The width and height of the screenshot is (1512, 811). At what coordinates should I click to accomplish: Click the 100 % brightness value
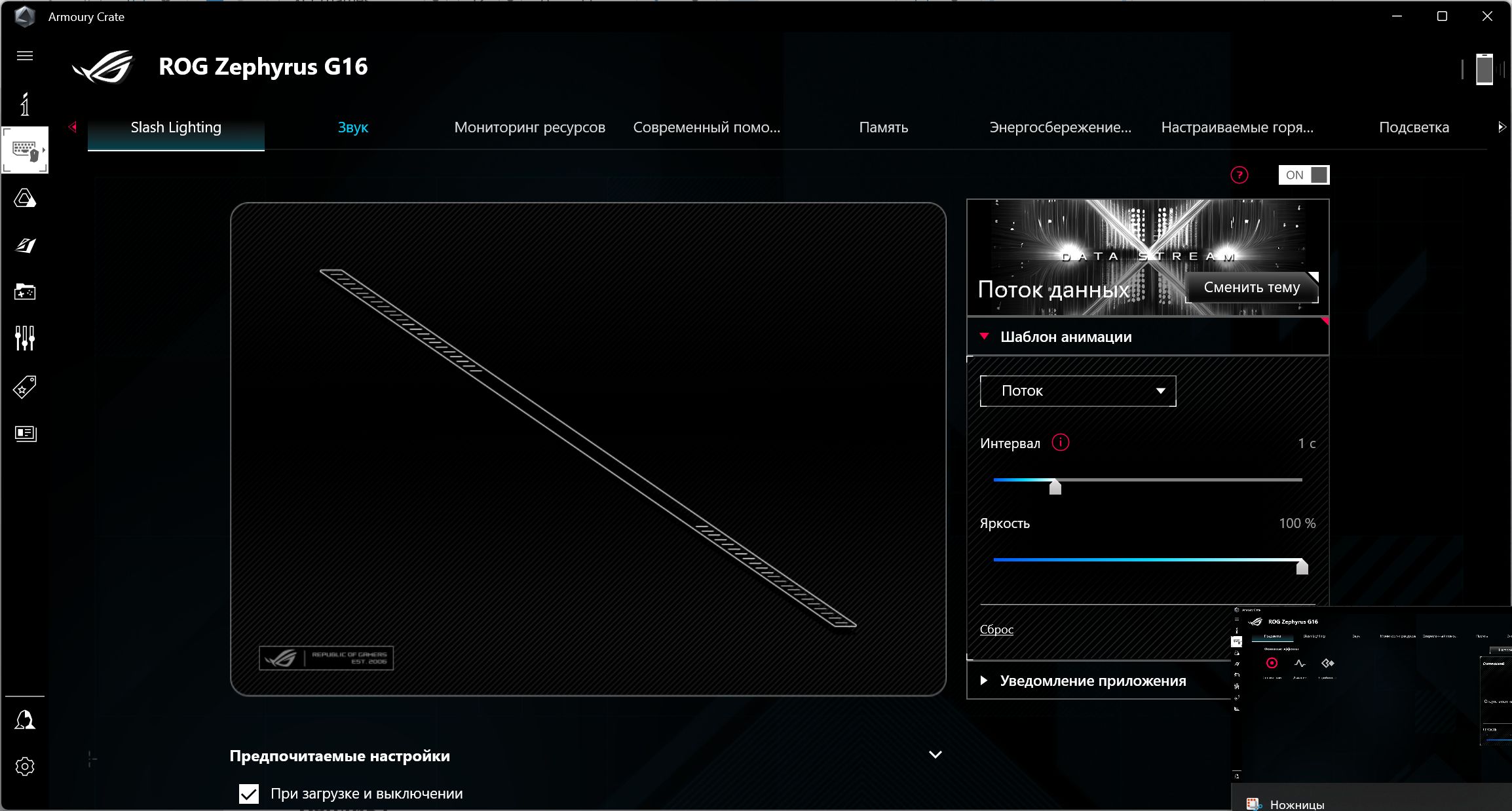1297,523
